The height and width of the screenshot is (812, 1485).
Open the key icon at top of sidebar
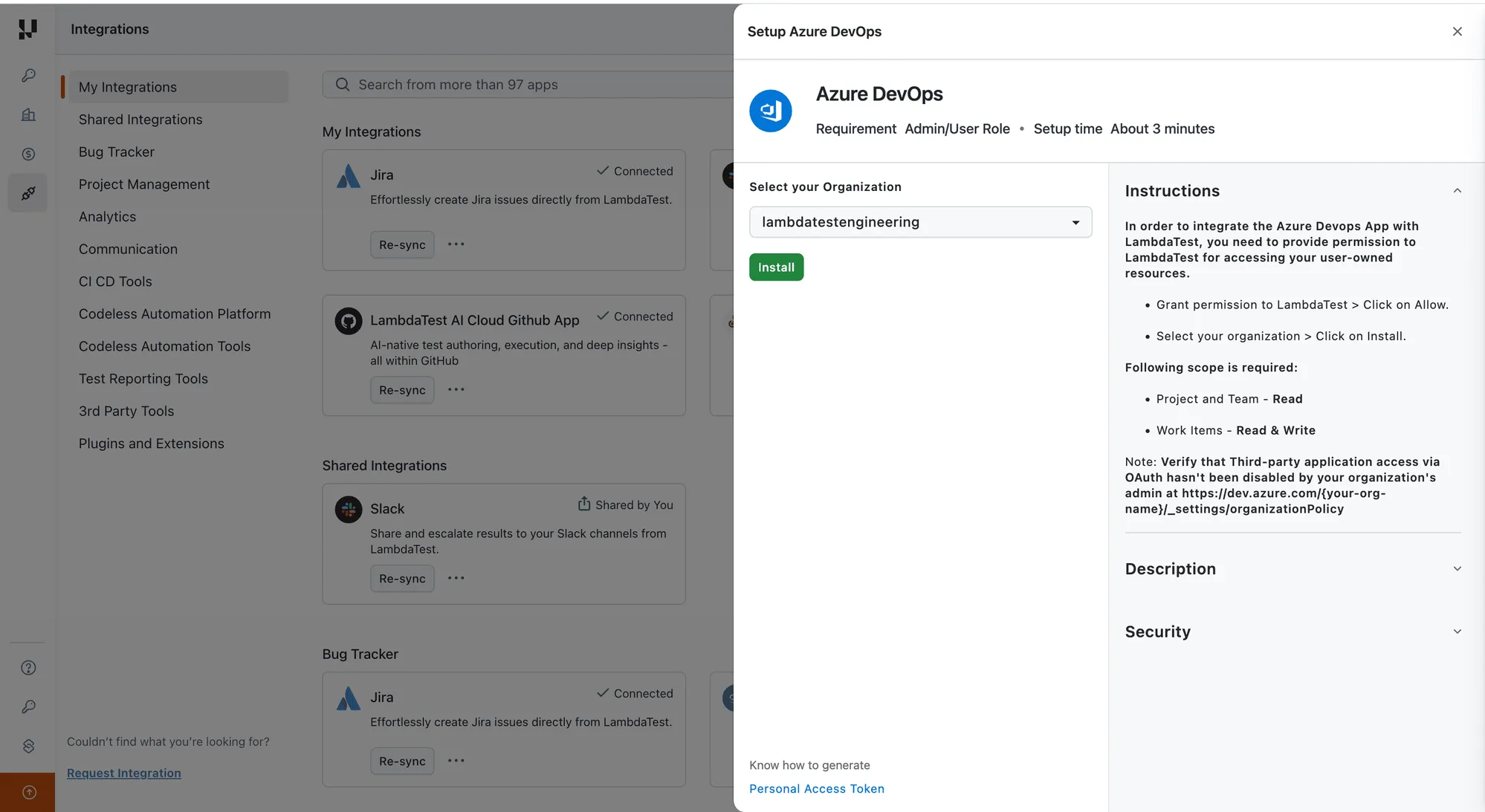[x=28, y=76]
